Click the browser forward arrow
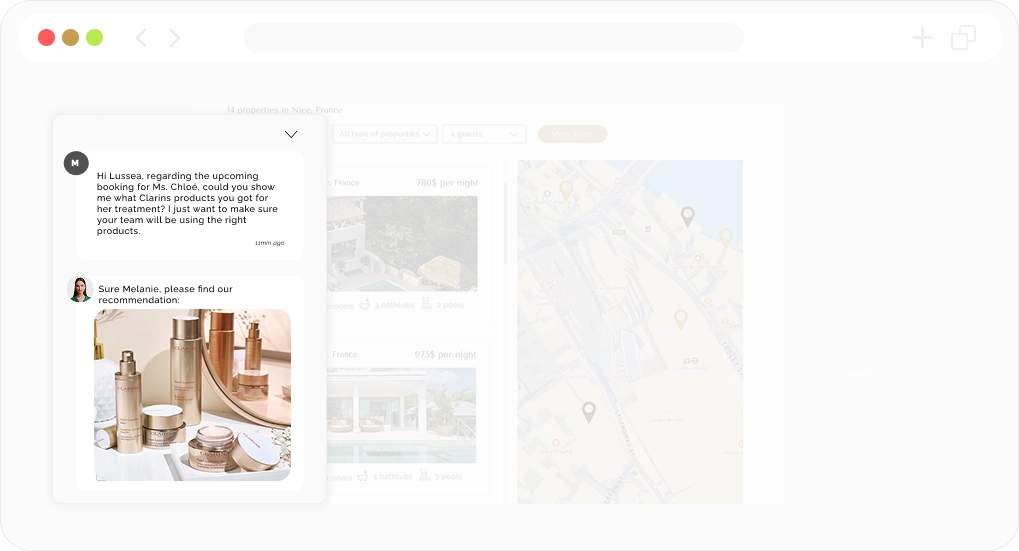 coord(175,38)
